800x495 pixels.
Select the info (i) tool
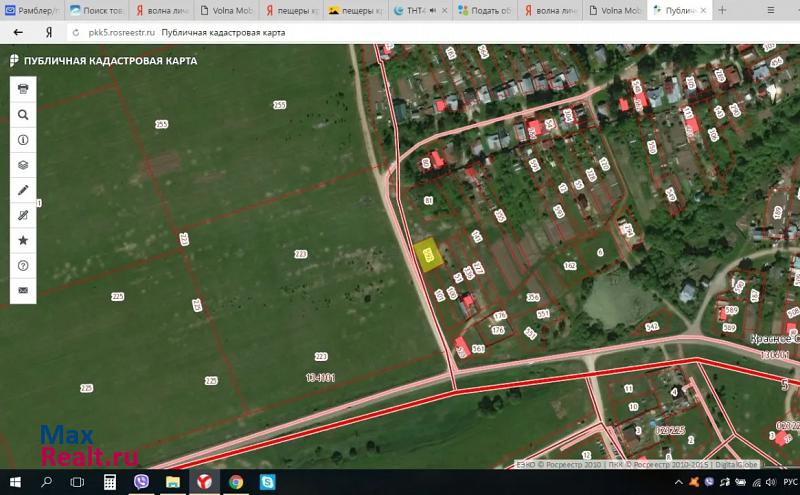[x=23, y=140]
